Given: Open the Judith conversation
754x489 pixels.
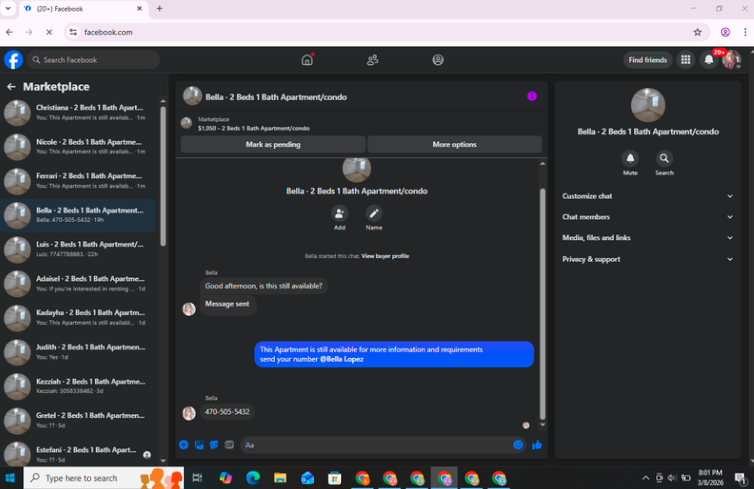Looking at the screenshot, I should click(79, 352).
